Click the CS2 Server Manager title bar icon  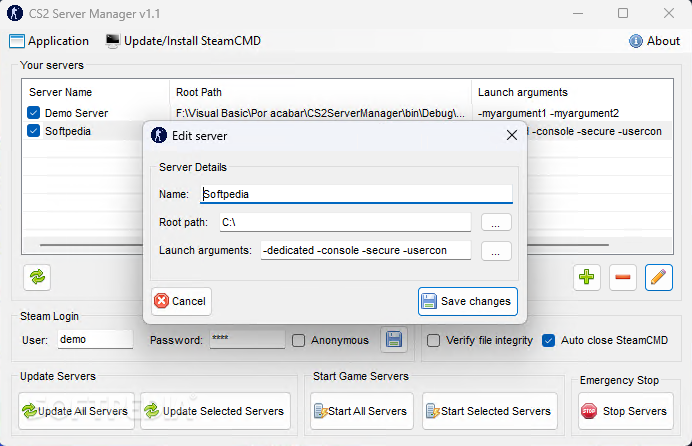15,13
